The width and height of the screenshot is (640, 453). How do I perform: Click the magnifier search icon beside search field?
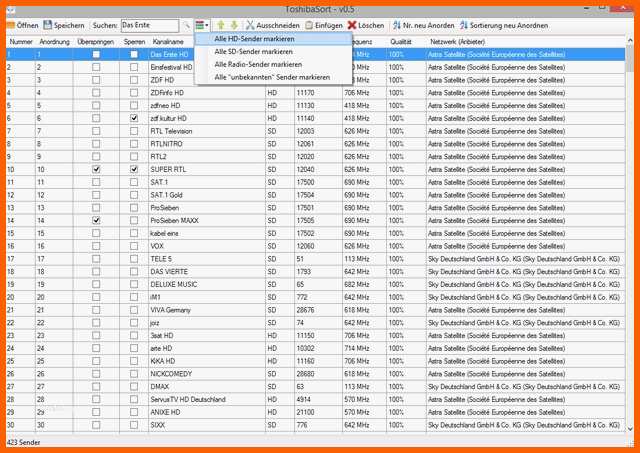[186, 25]
